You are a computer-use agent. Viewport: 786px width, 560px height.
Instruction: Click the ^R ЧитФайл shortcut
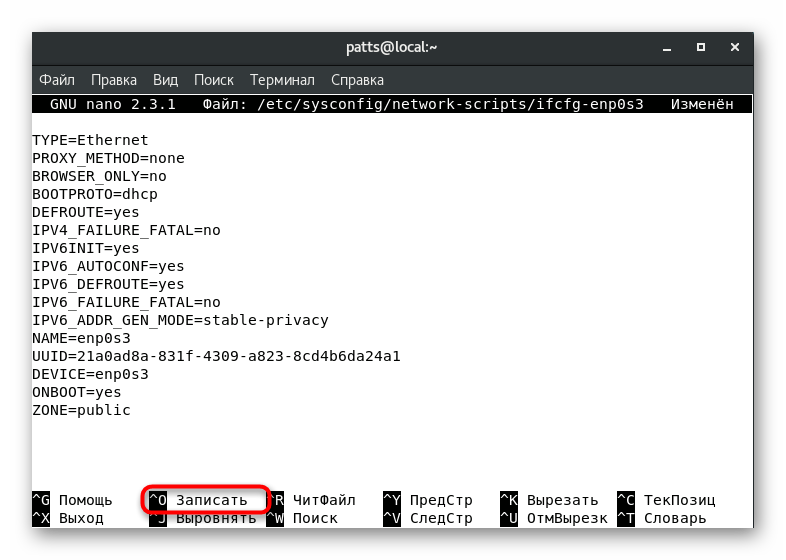click(x=311, y=500)
